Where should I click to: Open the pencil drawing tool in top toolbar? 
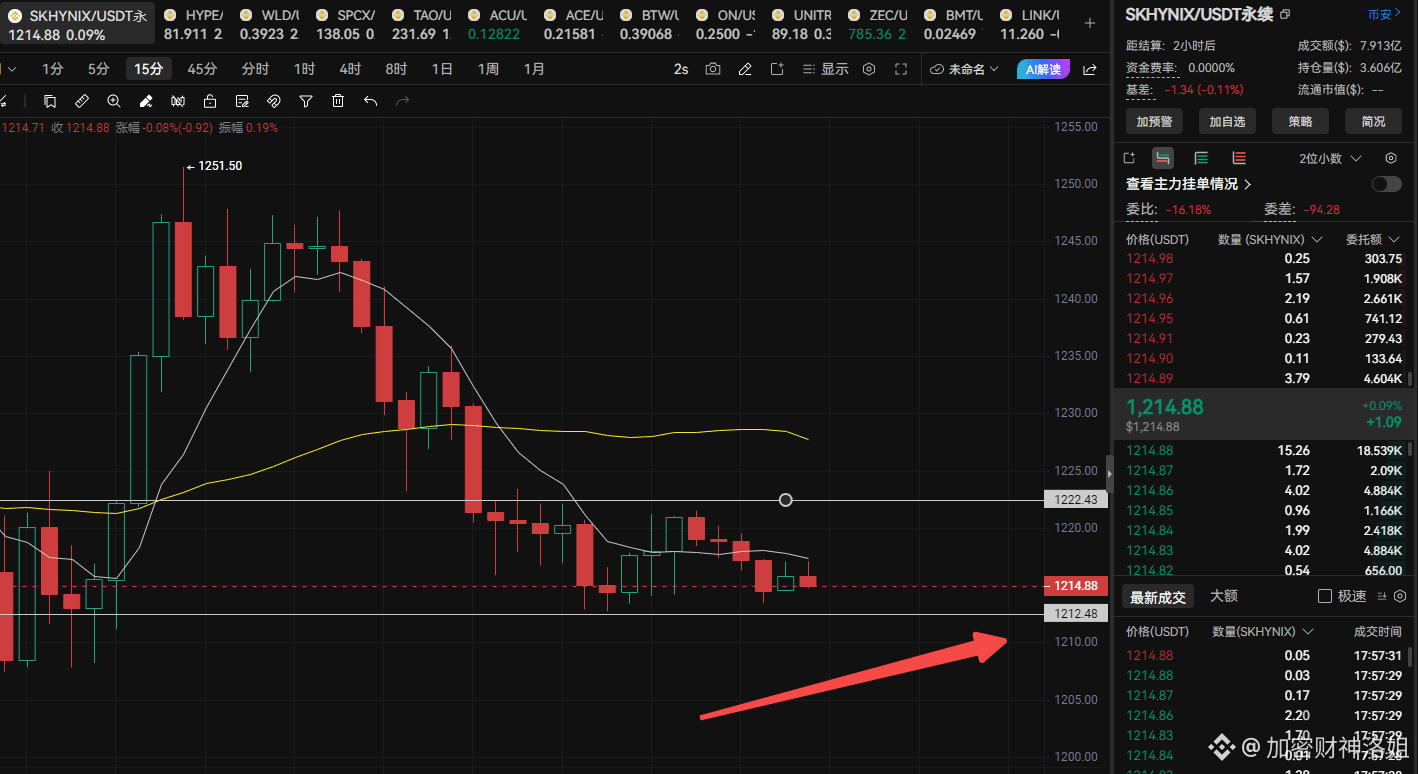[745, 69]
